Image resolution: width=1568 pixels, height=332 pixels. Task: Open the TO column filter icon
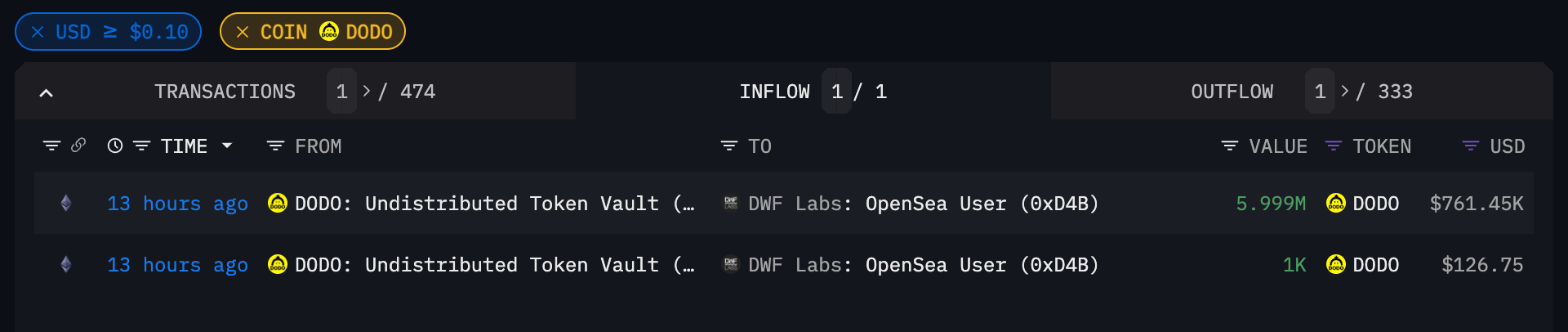pyautogui.click(x=728, y=146)
